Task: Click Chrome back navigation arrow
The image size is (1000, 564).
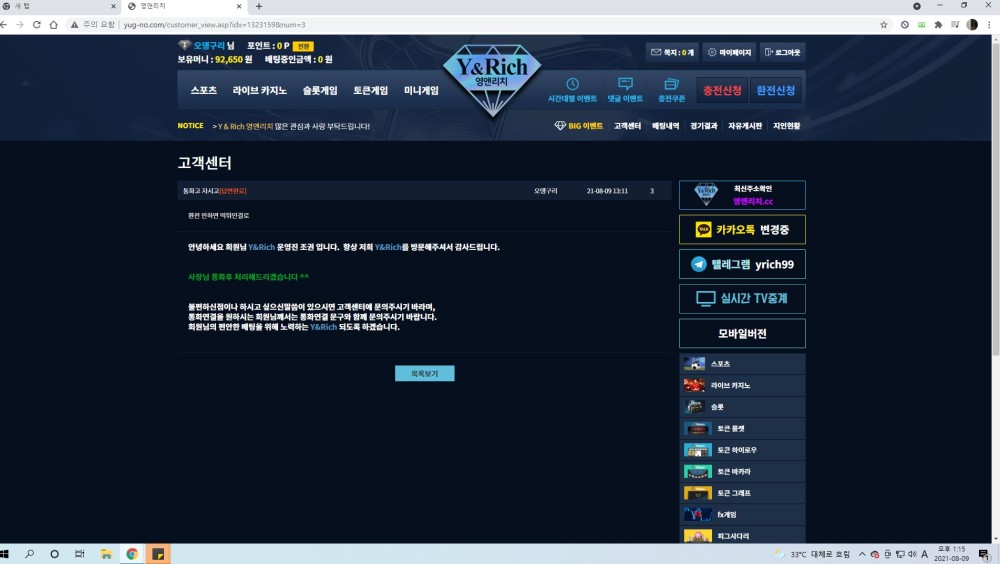Action: 4,25
